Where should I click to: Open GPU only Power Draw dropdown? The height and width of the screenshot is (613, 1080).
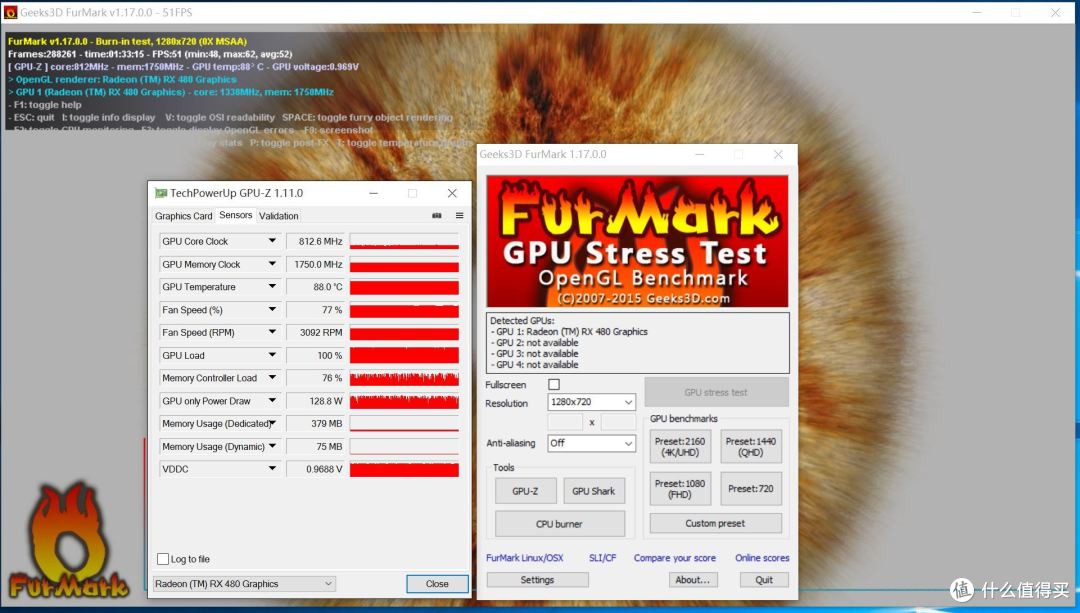tap(272, 400)
